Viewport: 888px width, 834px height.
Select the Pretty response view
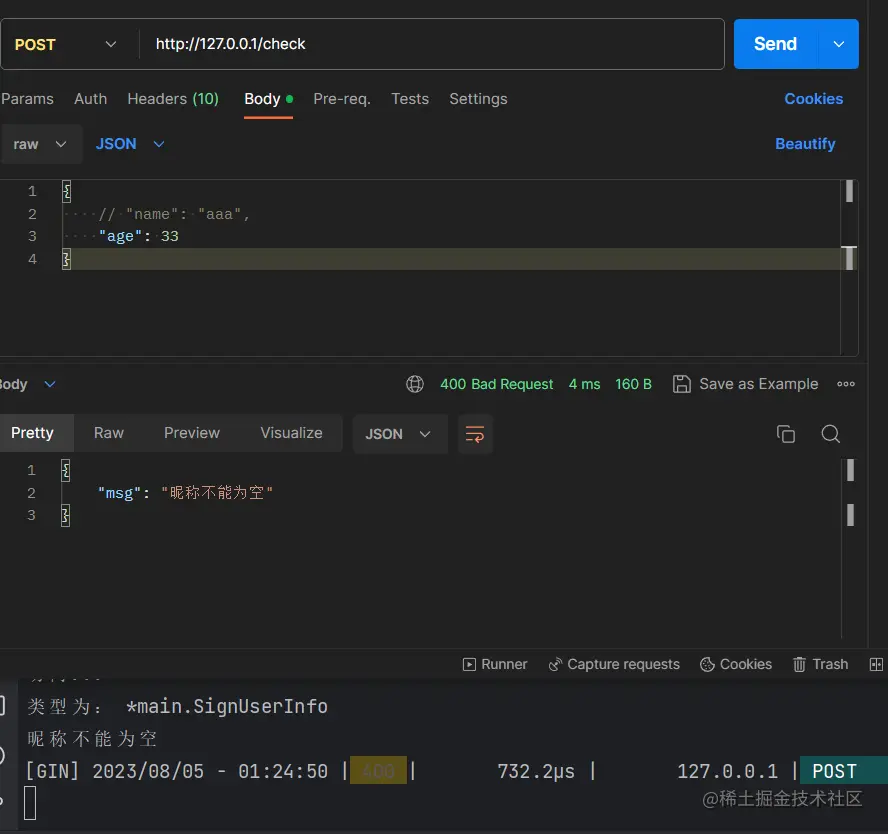32,433
